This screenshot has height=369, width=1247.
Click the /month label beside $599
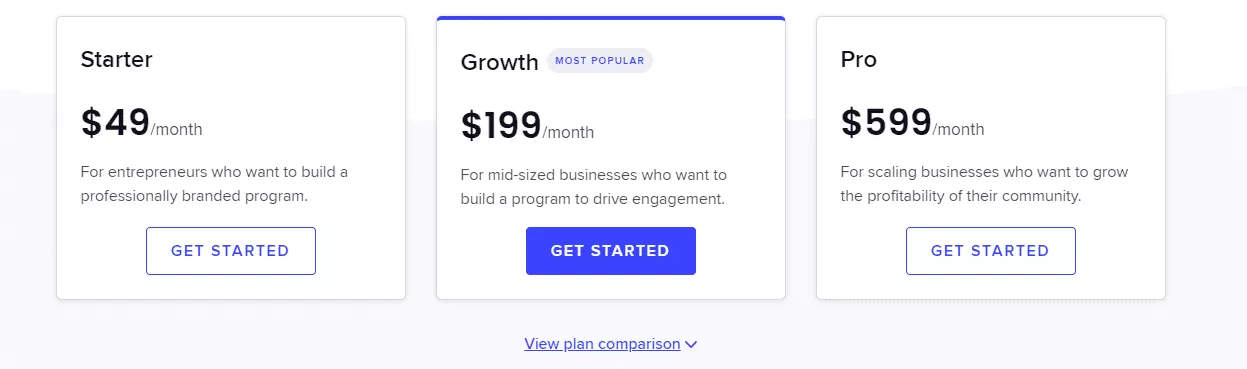tap(959, 129)
